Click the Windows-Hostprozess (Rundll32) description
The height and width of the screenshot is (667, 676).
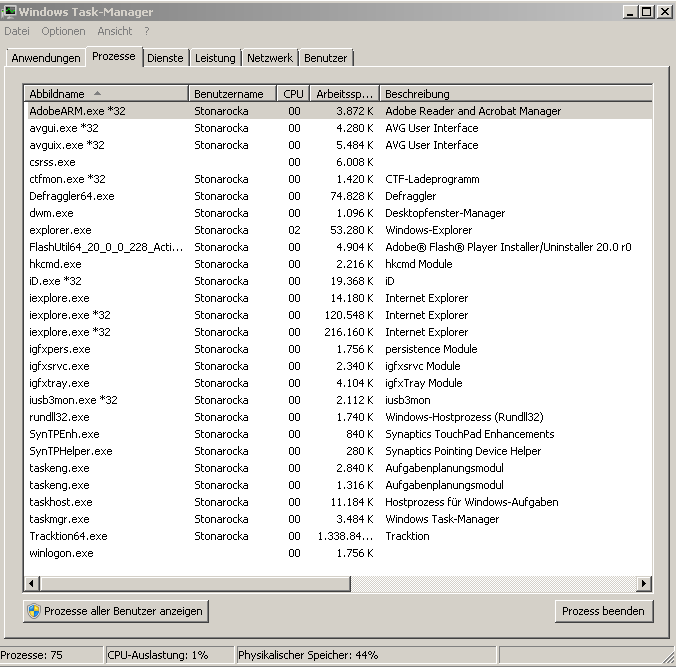(464, 417)
